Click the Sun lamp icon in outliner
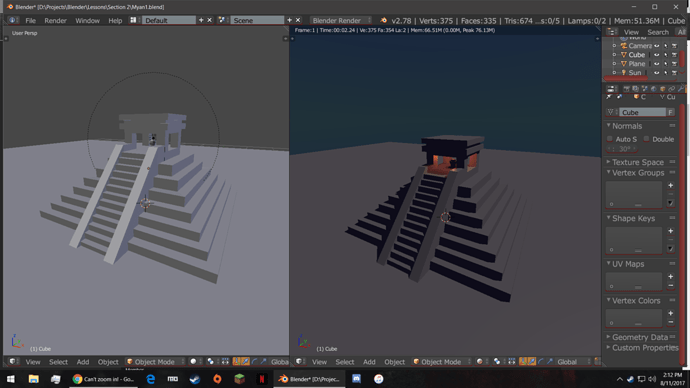 click(x=624, y=73)
